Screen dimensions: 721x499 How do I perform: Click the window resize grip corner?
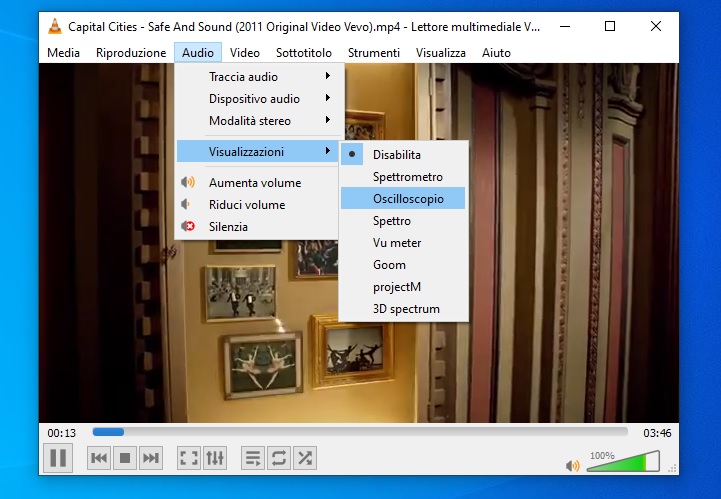(672, 468)
